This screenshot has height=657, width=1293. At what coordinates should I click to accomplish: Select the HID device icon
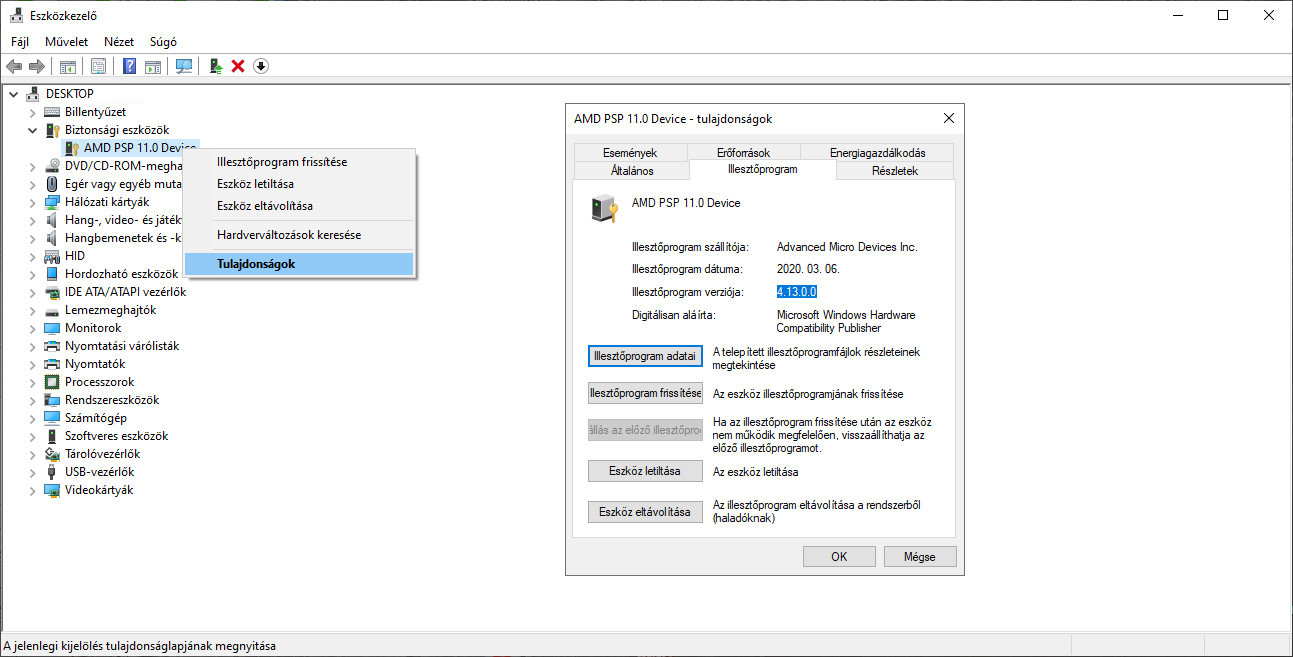52,256
